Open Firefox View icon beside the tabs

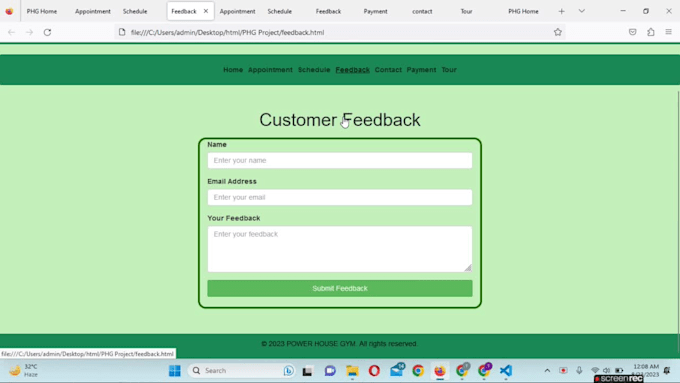click(x=9, y=11)
